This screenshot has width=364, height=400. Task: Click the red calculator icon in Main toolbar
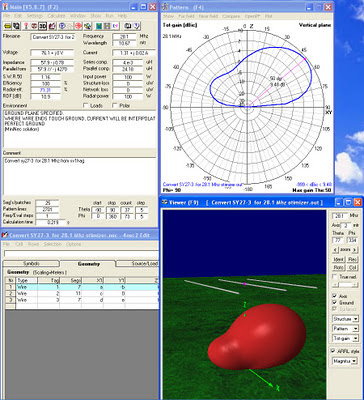[x=52, y=26]
